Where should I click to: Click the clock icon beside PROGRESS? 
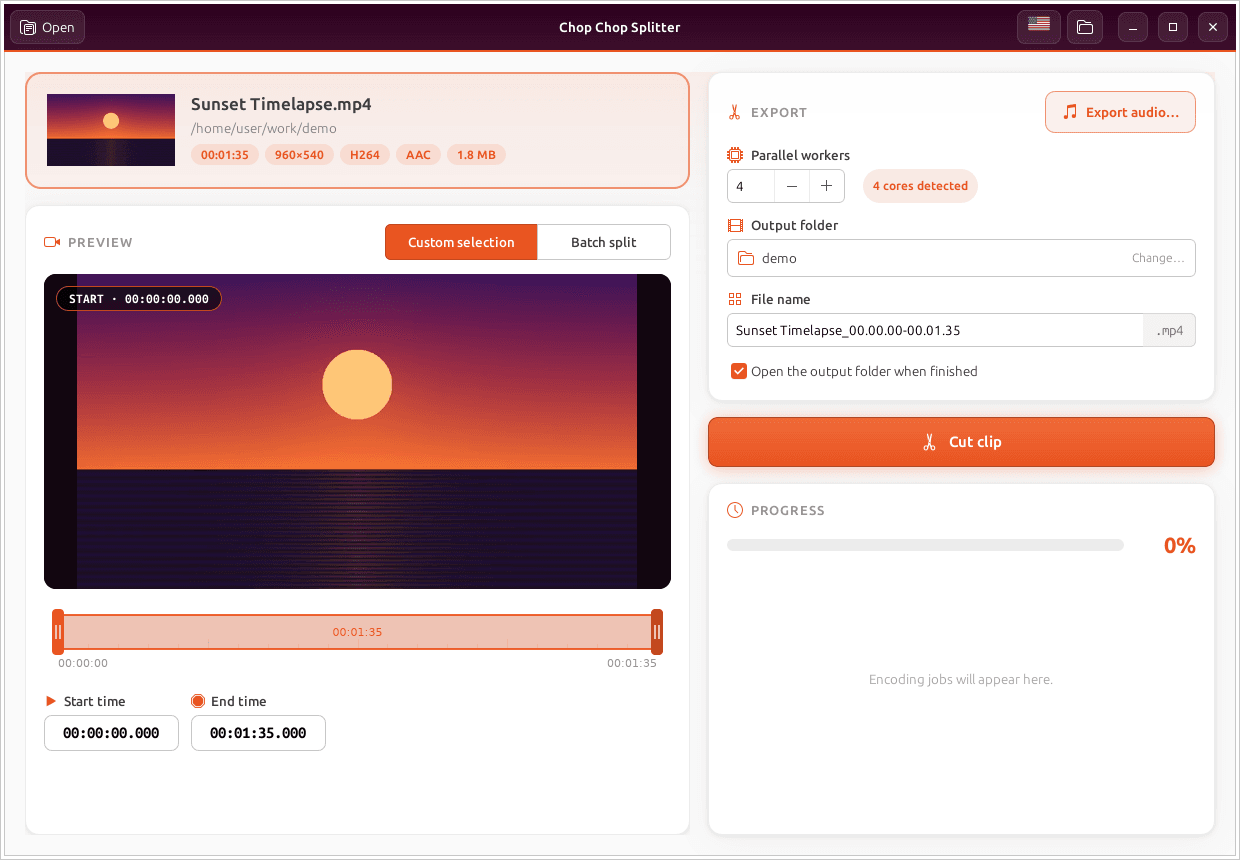[x=735, y=510]
